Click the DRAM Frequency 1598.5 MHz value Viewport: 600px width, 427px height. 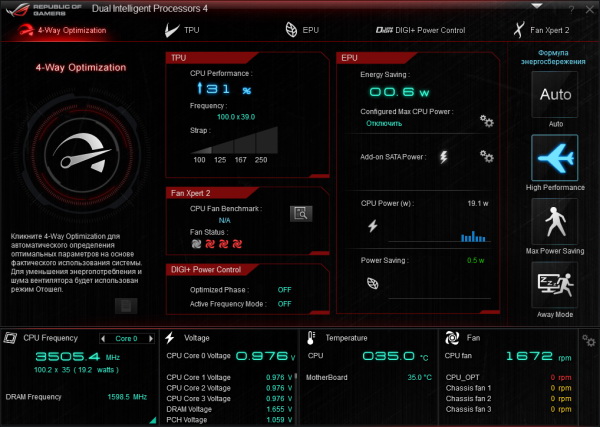(x=127, y=397)
